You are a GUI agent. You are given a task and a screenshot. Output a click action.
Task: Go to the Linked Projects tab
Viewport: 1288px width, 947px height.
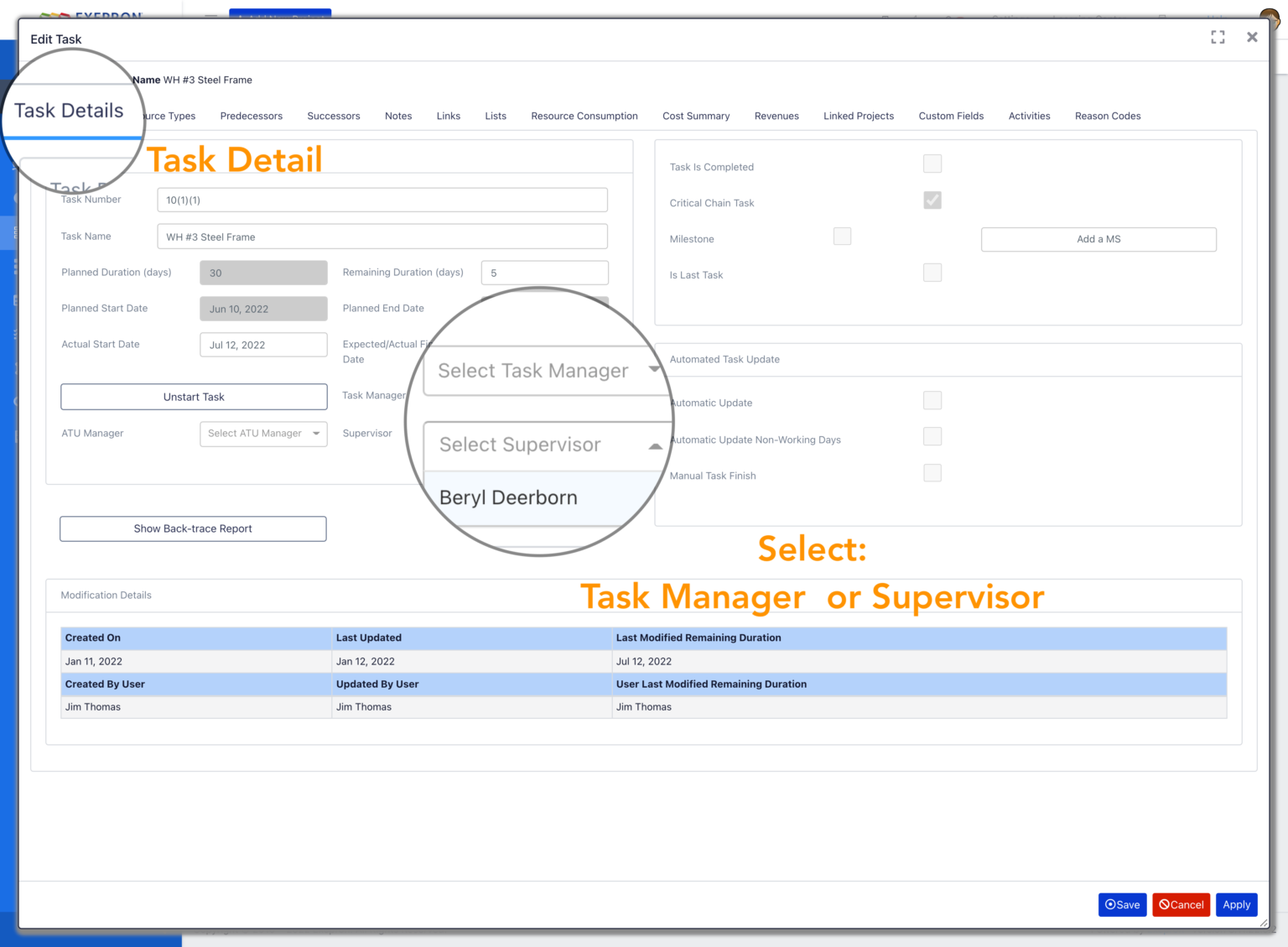pos(859,116)
